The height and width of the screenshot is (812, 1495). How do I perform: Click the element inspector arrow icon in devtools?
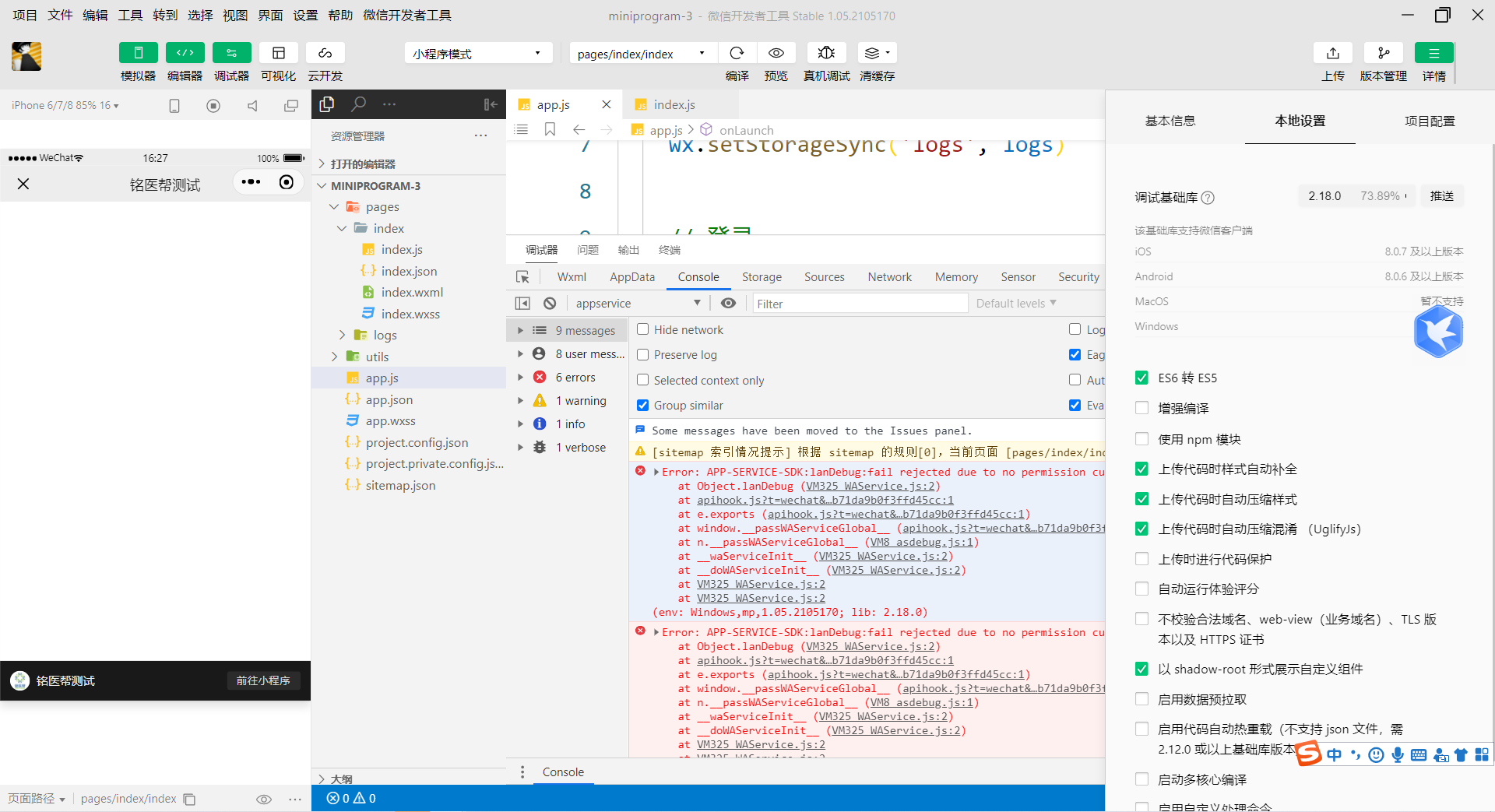(x=522, y=277)
